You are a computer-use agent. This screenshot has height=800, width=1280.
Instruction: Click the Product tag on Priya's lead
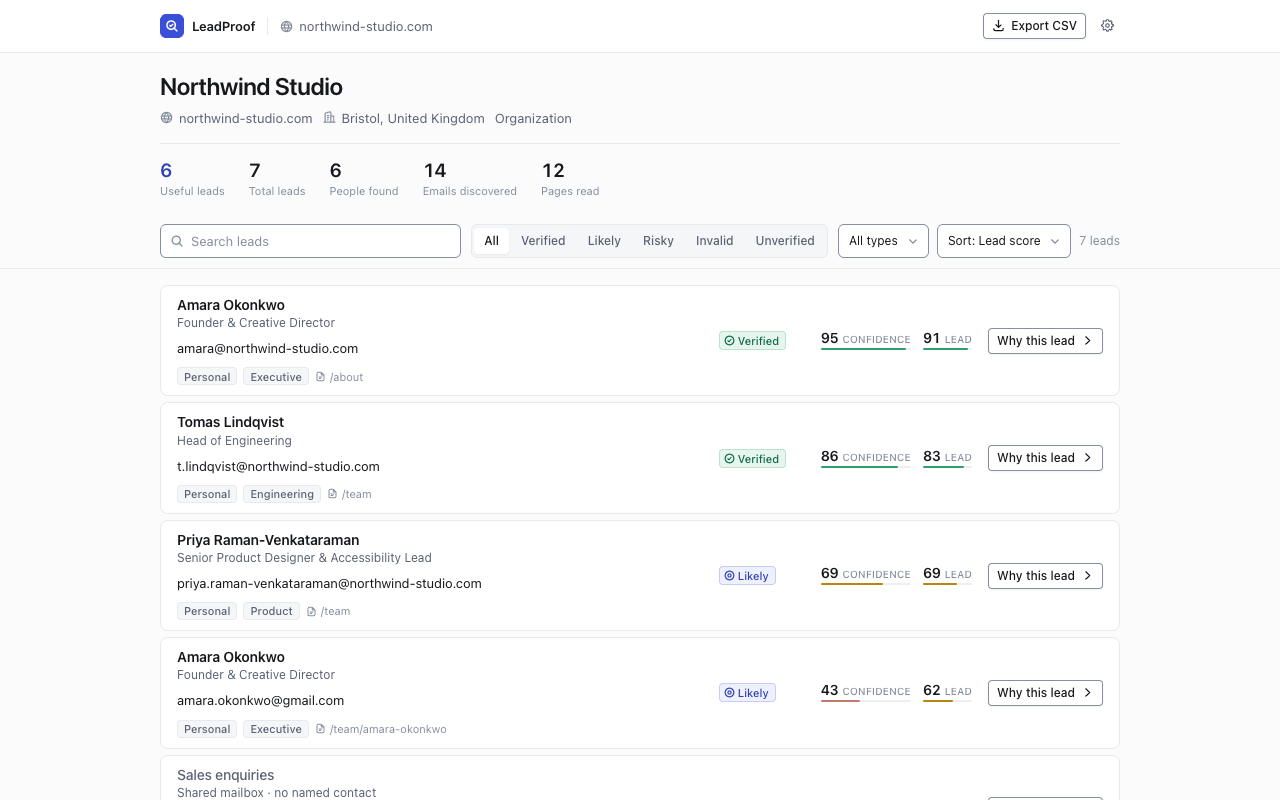tap(271, 611)
